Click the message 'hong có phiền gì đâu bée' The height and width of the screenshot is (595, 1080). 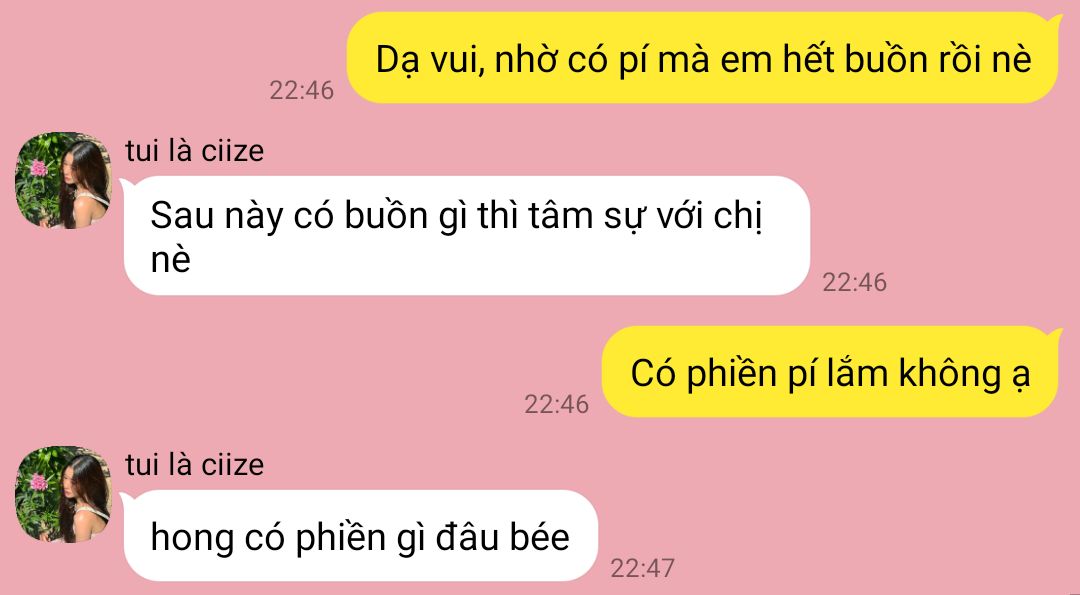point(360,536)
